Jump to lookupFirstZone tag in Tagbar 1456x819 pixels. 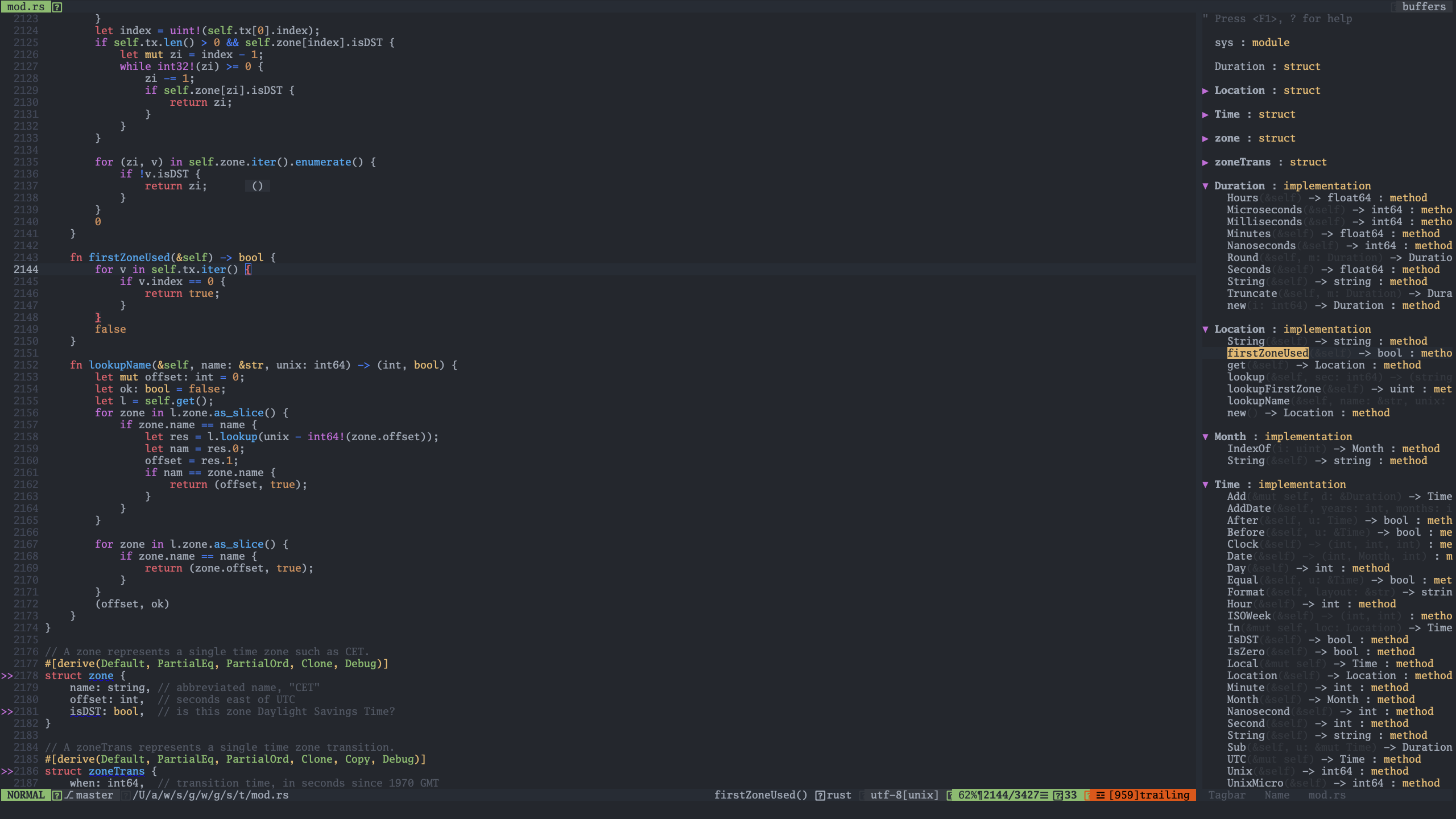coord(1273,389)
